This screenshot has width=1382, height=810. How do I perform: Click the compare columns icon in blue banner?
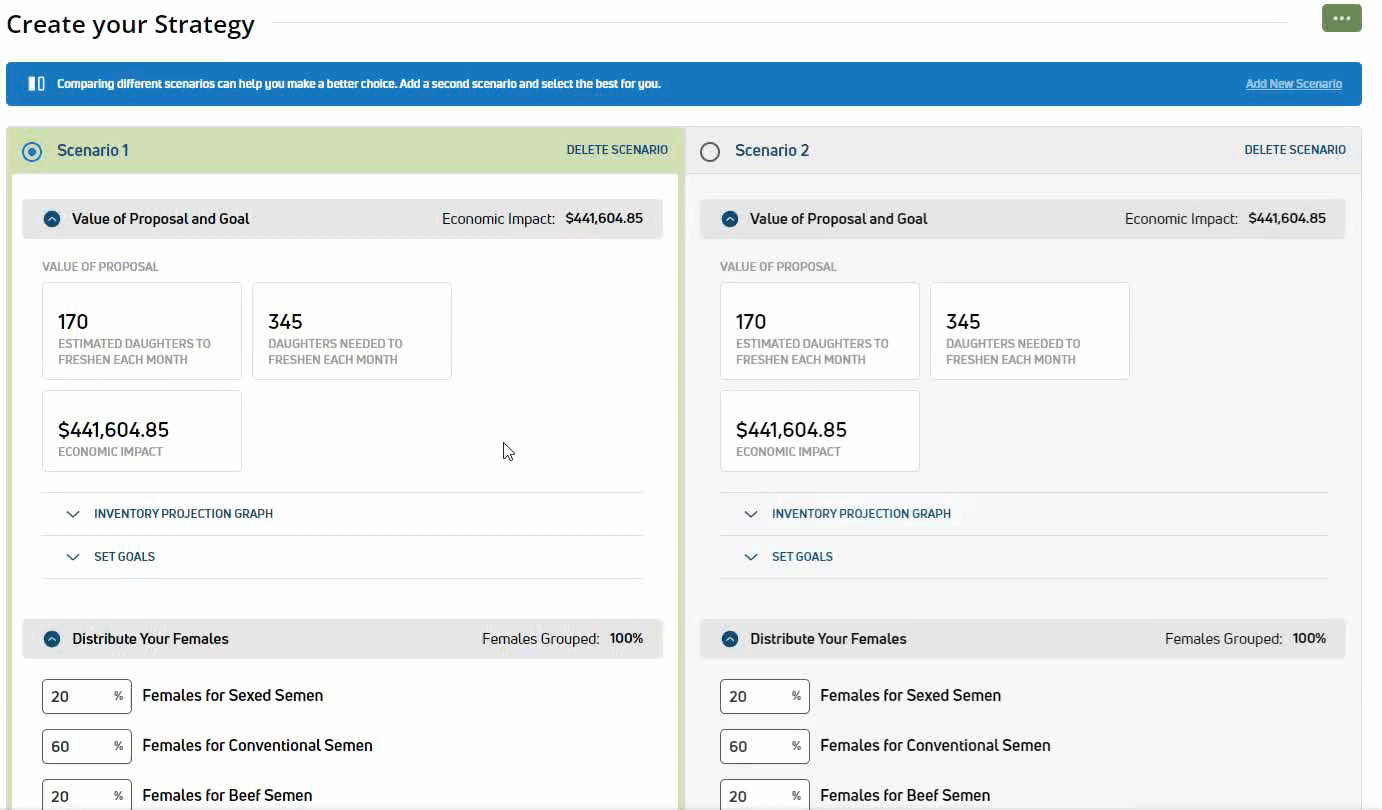click(36, 84)
